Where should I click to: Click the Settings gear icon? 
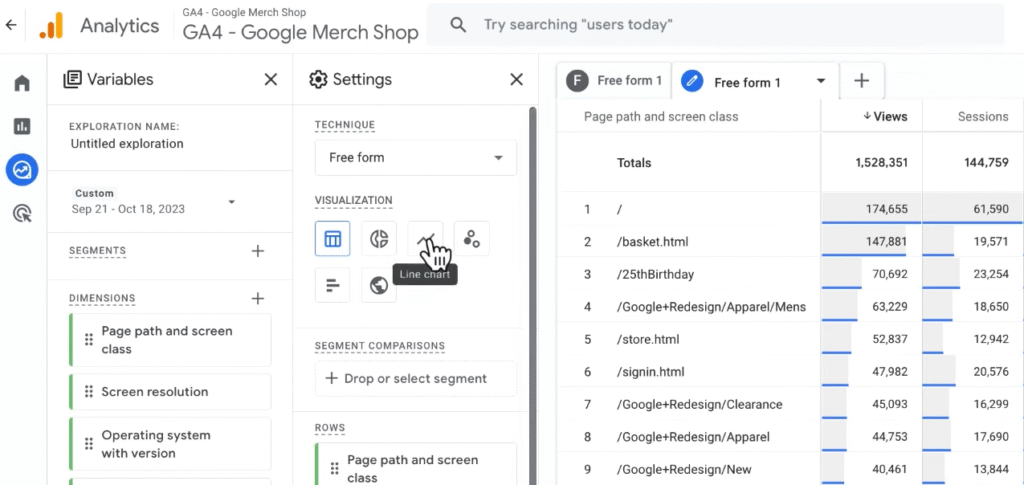tap(318, 80)
